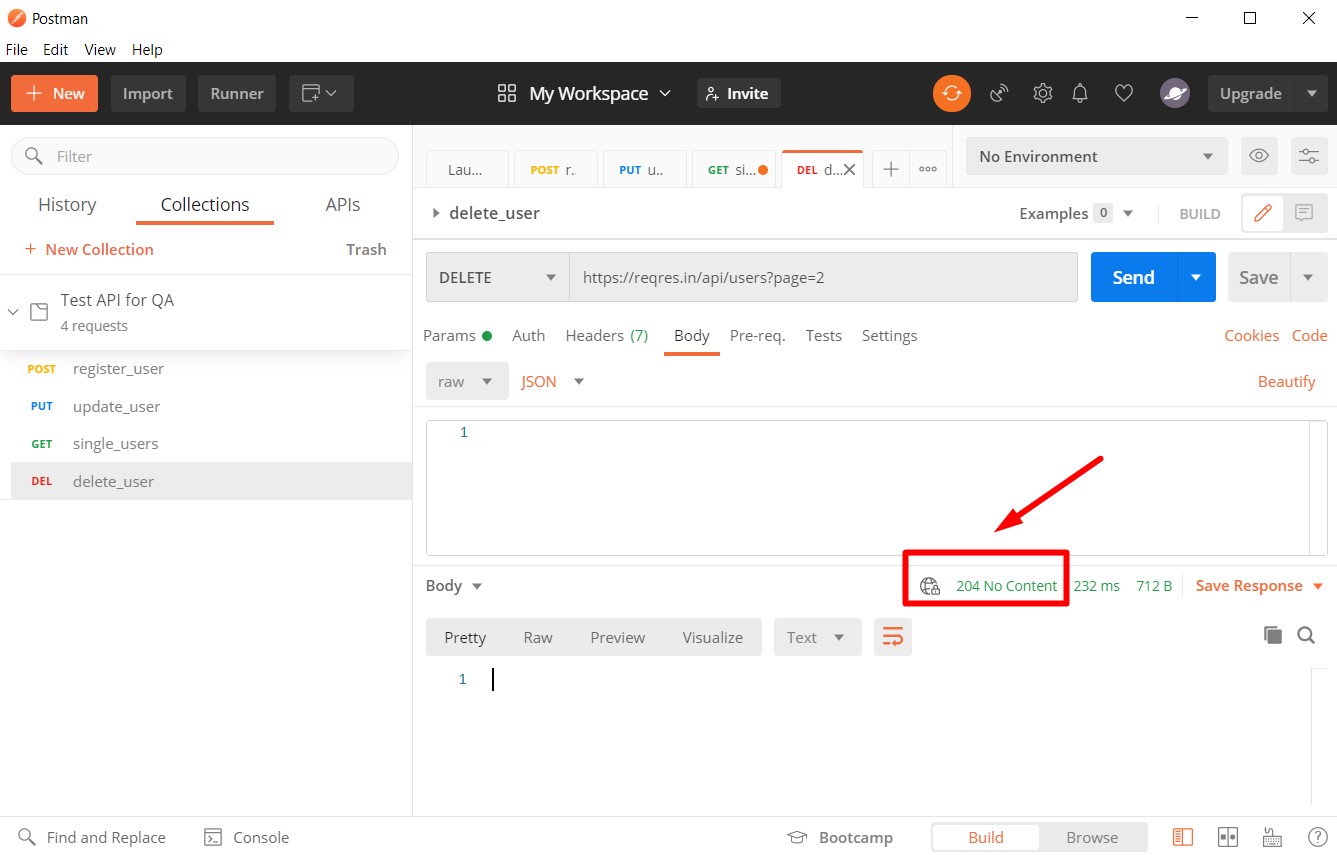Open the notifications bell
This screenshot has width=1337, height=855.
pos(1080,93)
